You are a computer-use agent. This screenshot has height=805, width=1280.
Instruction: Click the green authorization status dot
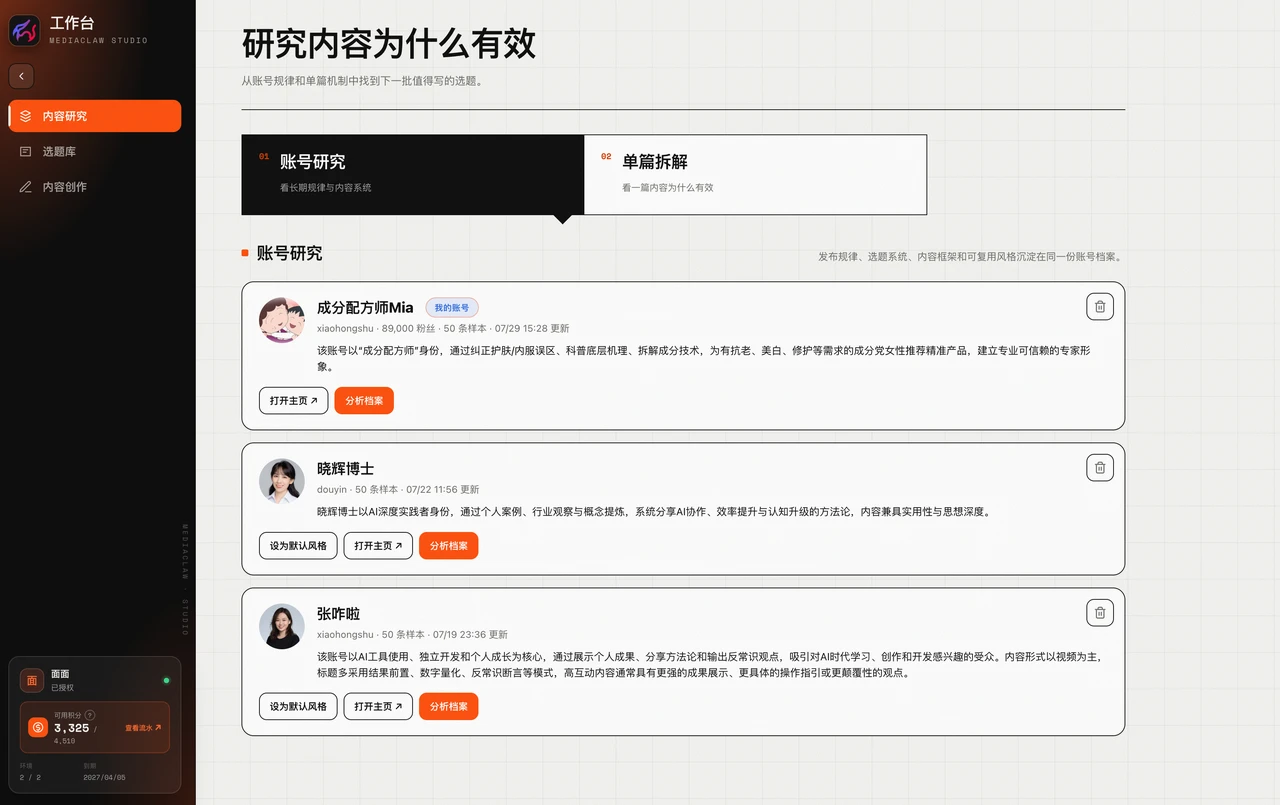166,680
